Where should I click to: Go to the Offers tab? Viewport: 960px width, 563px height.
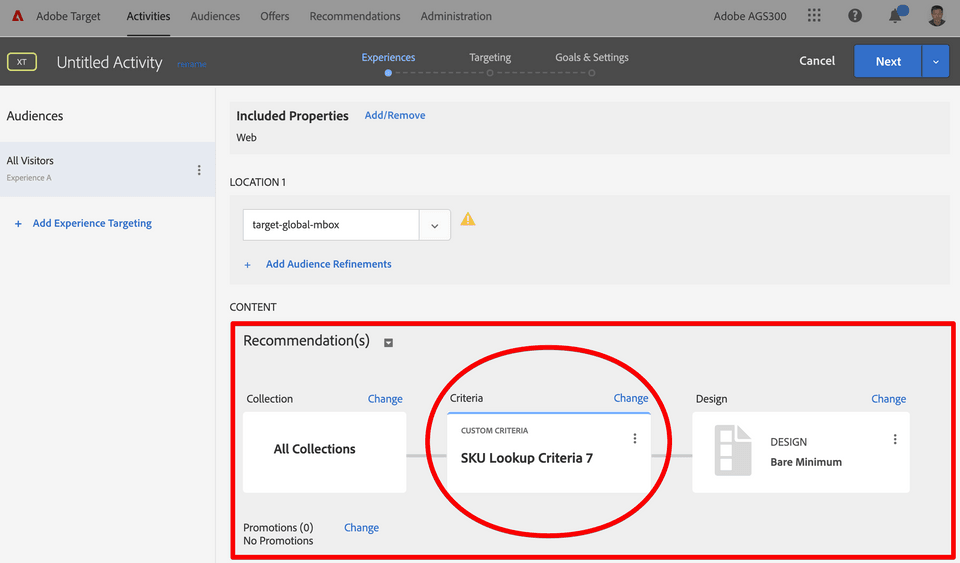point(274,16)
